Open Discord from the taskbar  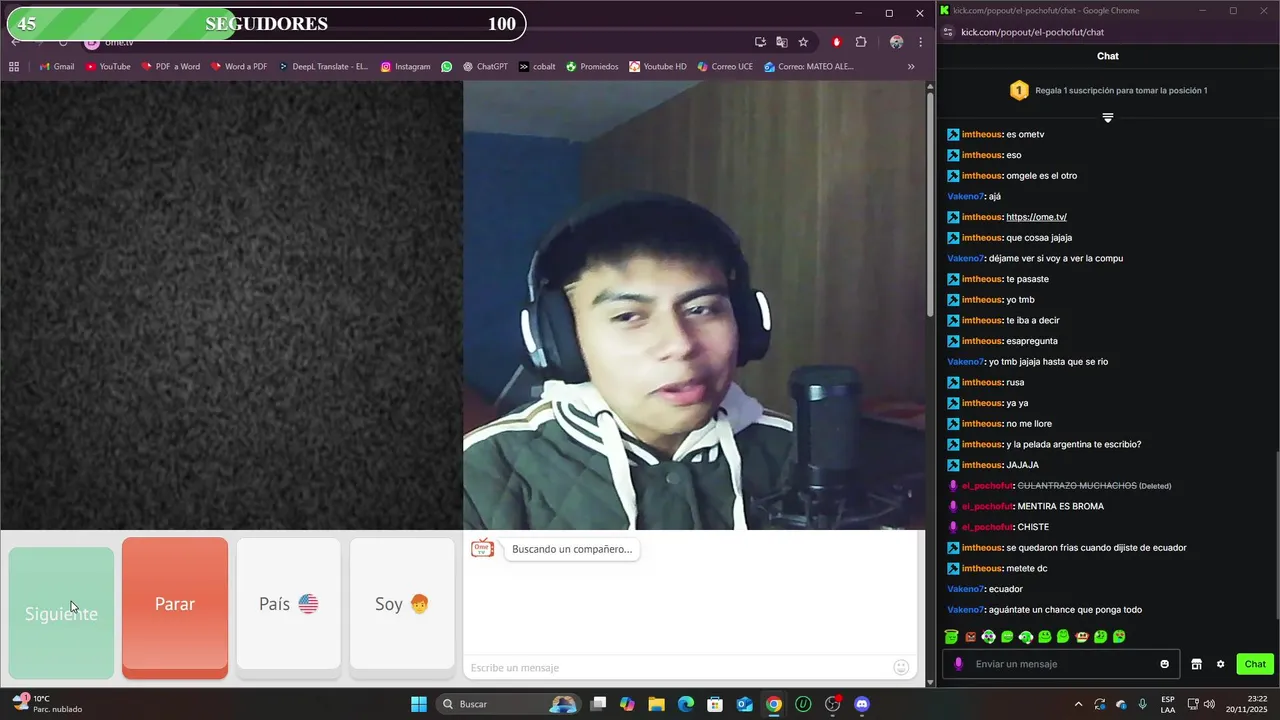(x=862, y=704)
